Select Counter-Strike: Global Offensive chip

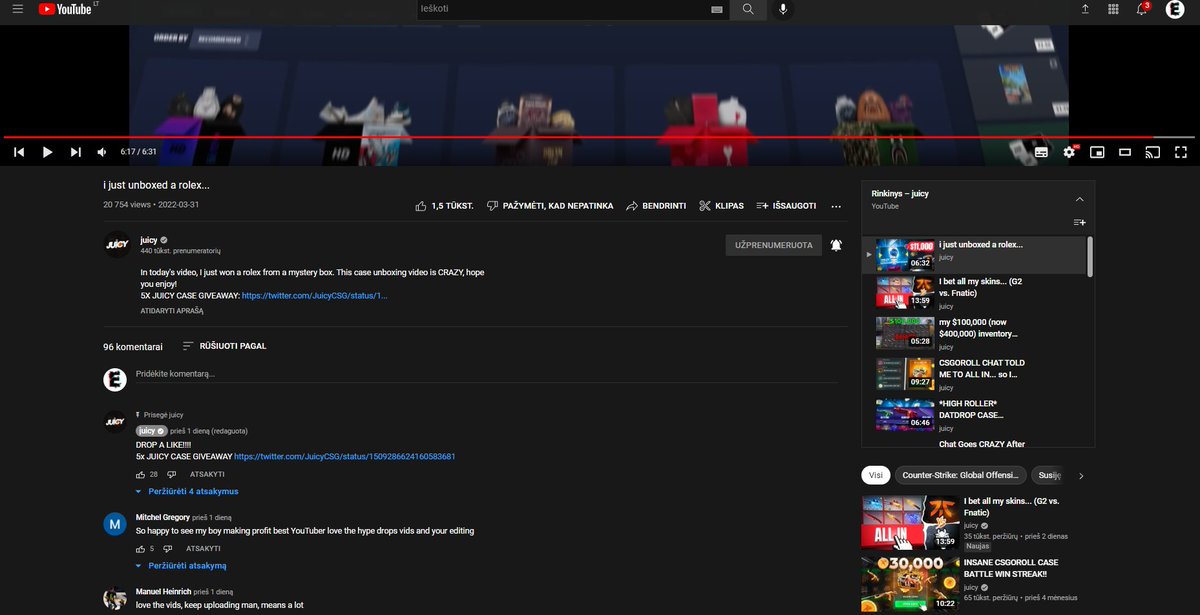959,476
